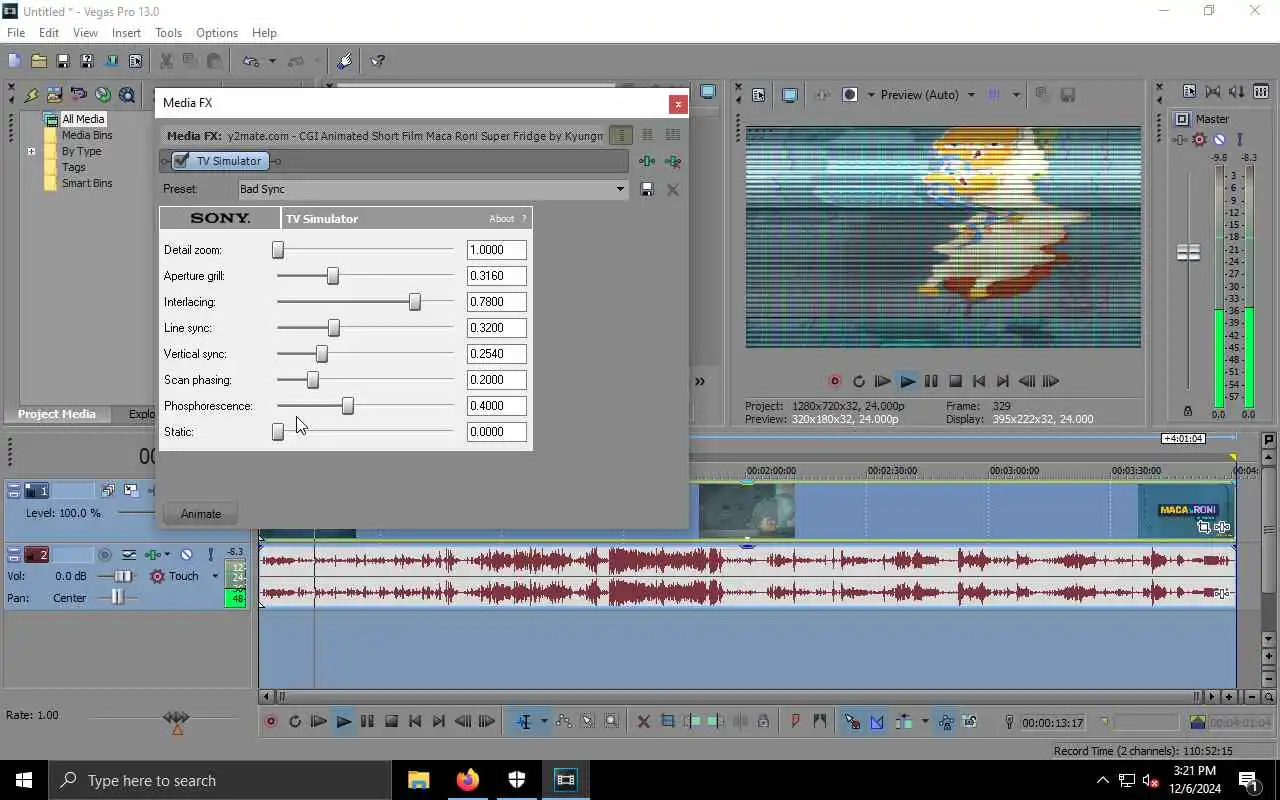1280x800 pixels.
Task: Click the Phosphorescence slider handle
Action: coord(348,406)
